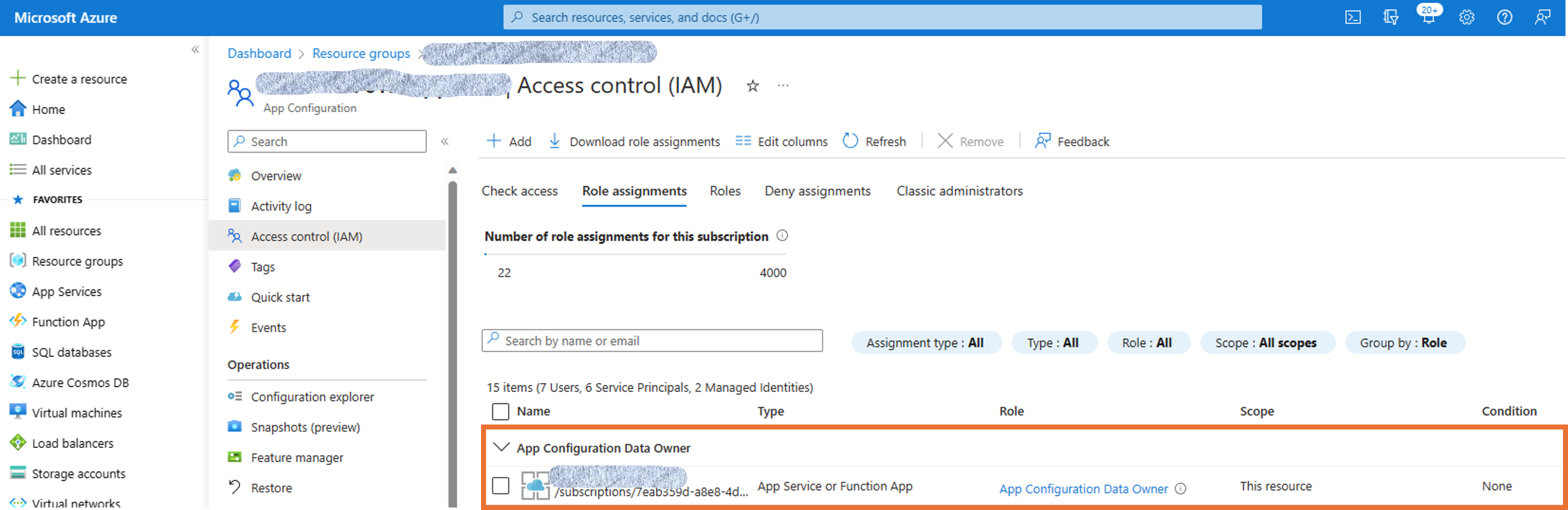Select App Services in the favorites sidebar
This screenshot has width=1568, height=510.
point(68,291)
